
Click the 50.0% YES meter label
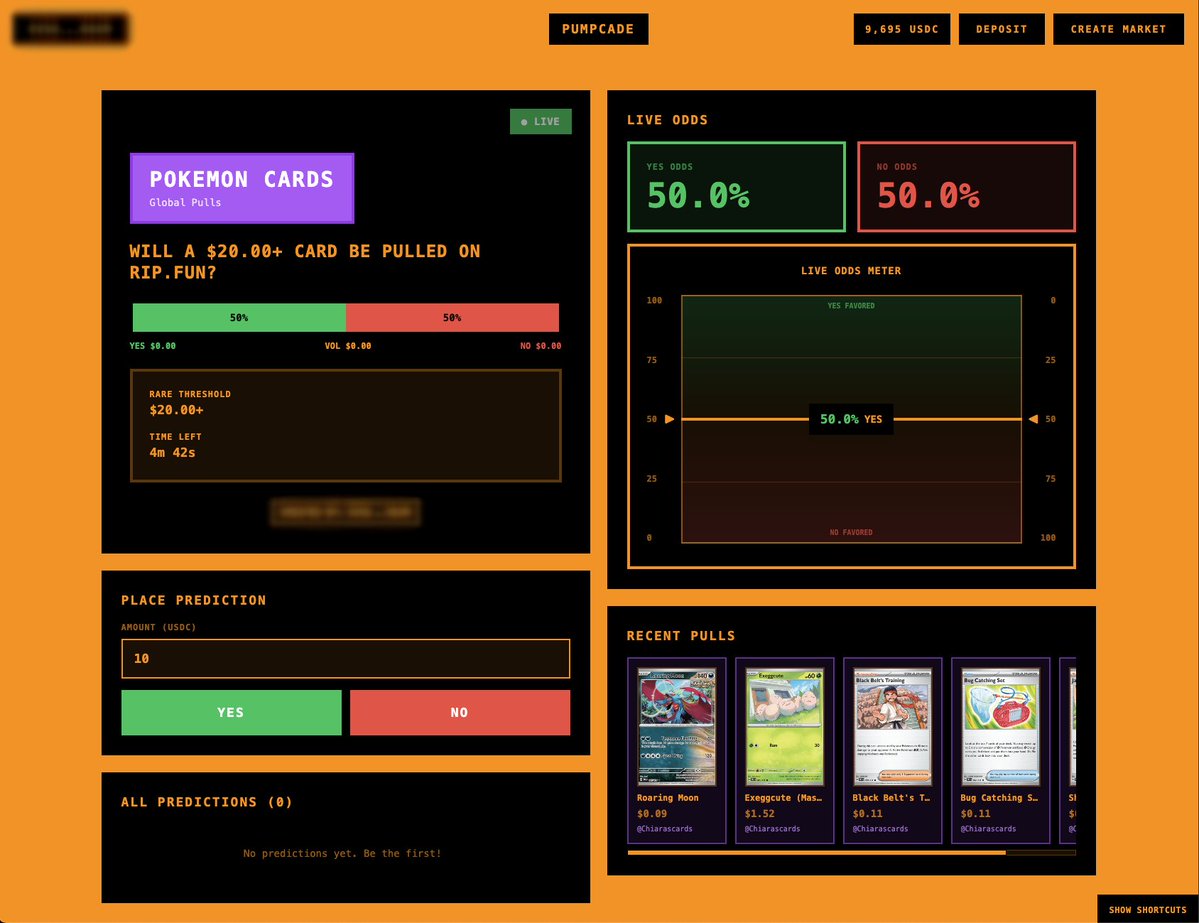tap(851, 419)
